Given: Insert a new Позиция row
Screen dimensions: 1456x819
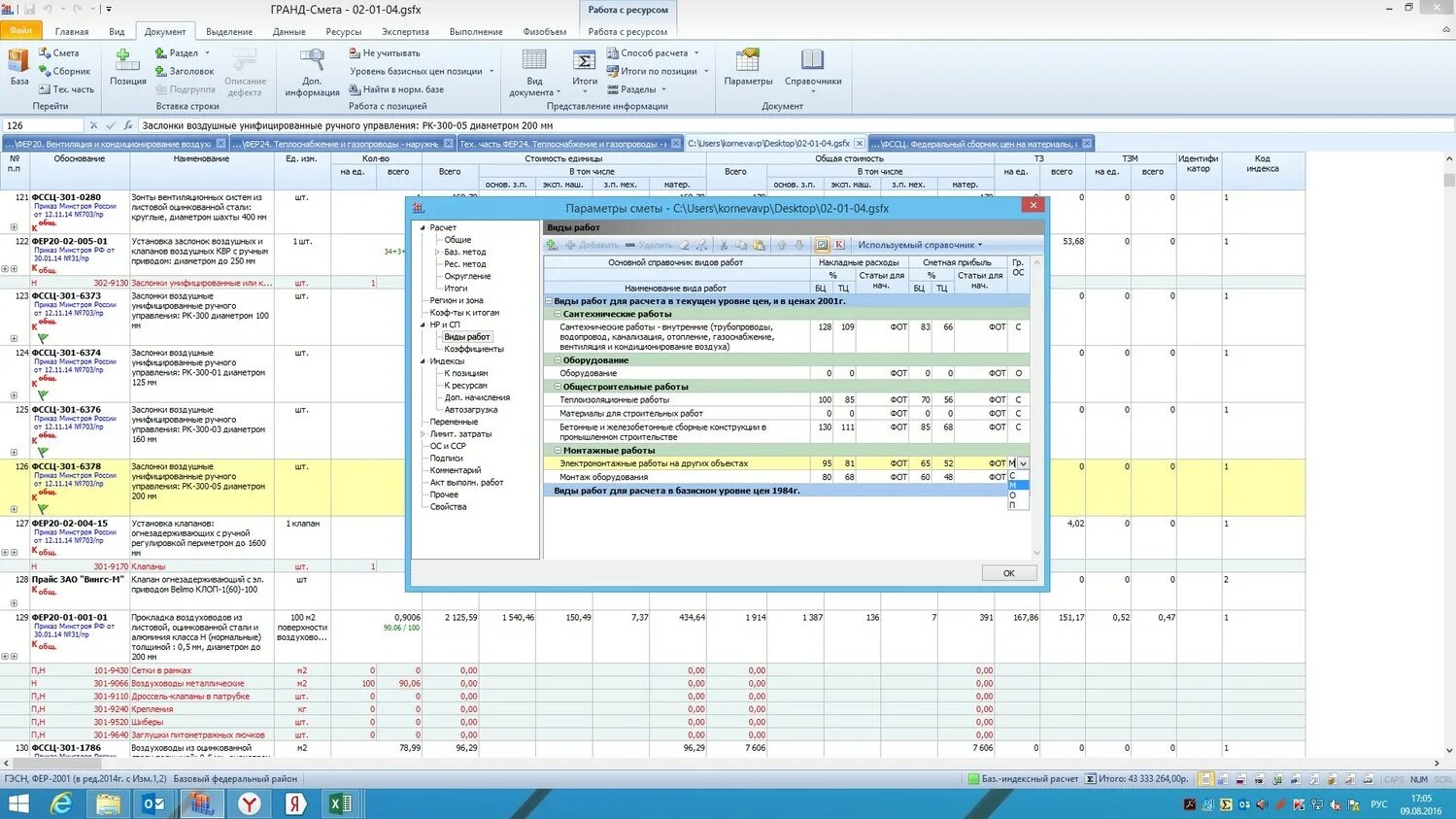Looking at the screenshot, I should [x=127, y=66].
